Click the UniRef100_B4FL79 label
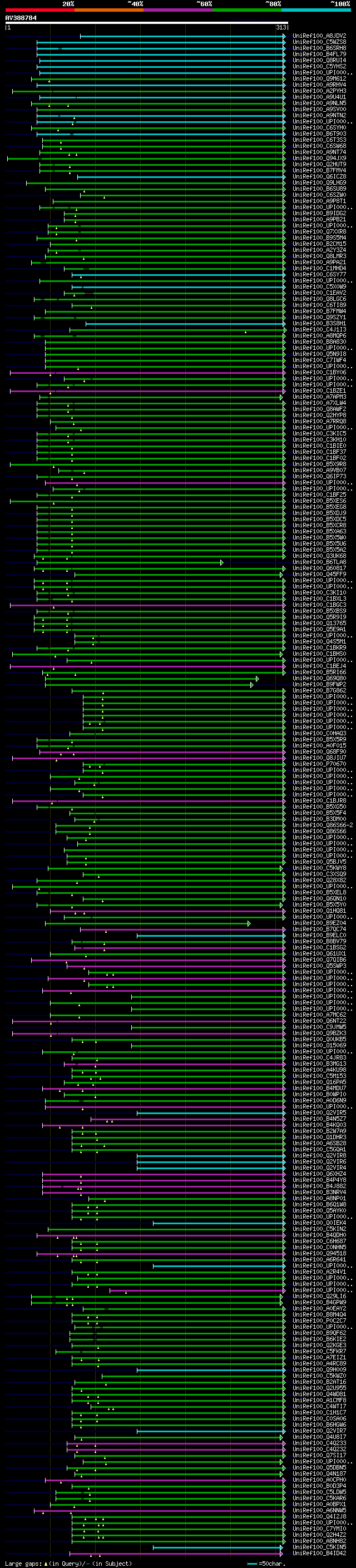Viewport: 356px width, 1568px height. (x=319, y=54)
